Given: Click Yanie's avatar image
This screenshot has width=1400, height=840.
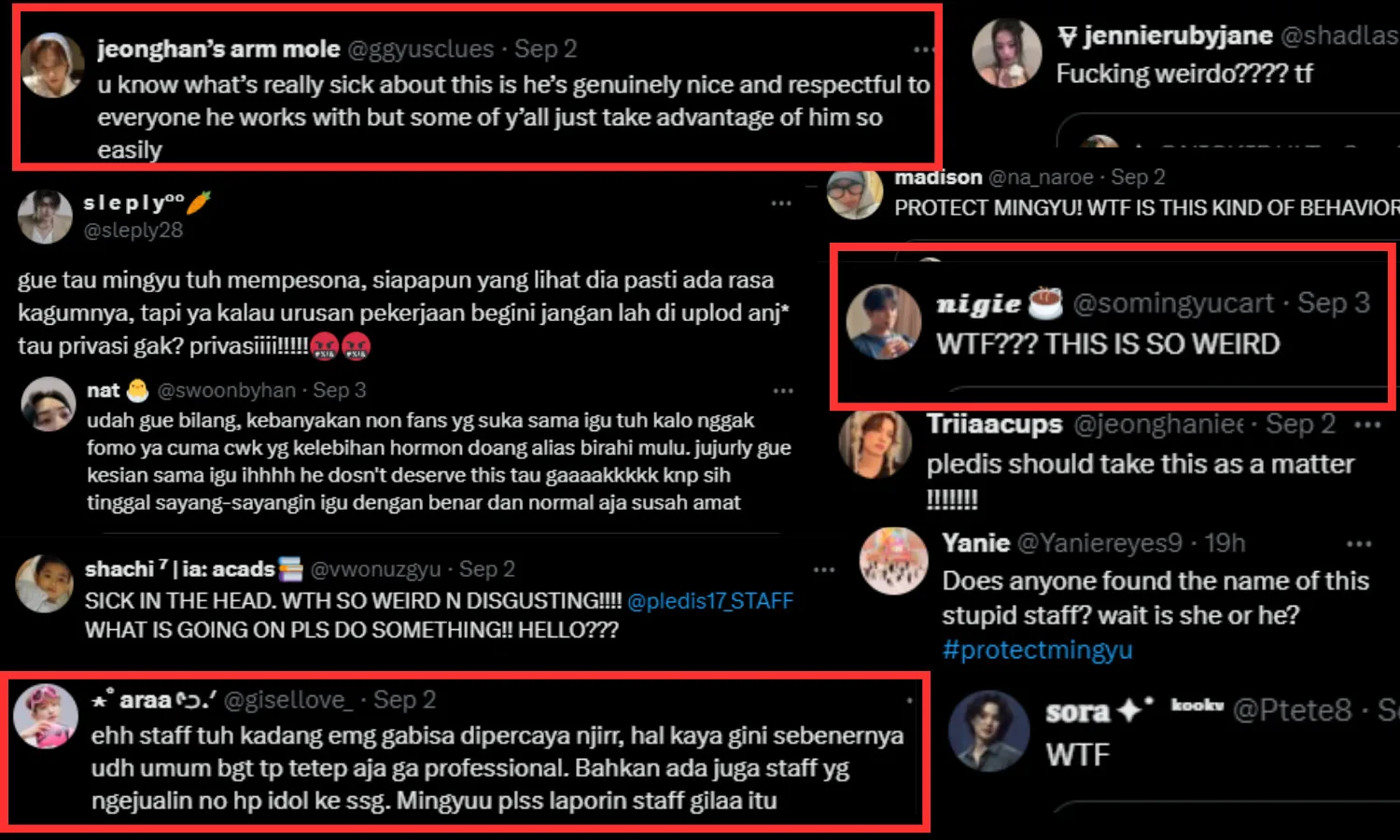Looking at the screenshot, I should click(893, 561).
